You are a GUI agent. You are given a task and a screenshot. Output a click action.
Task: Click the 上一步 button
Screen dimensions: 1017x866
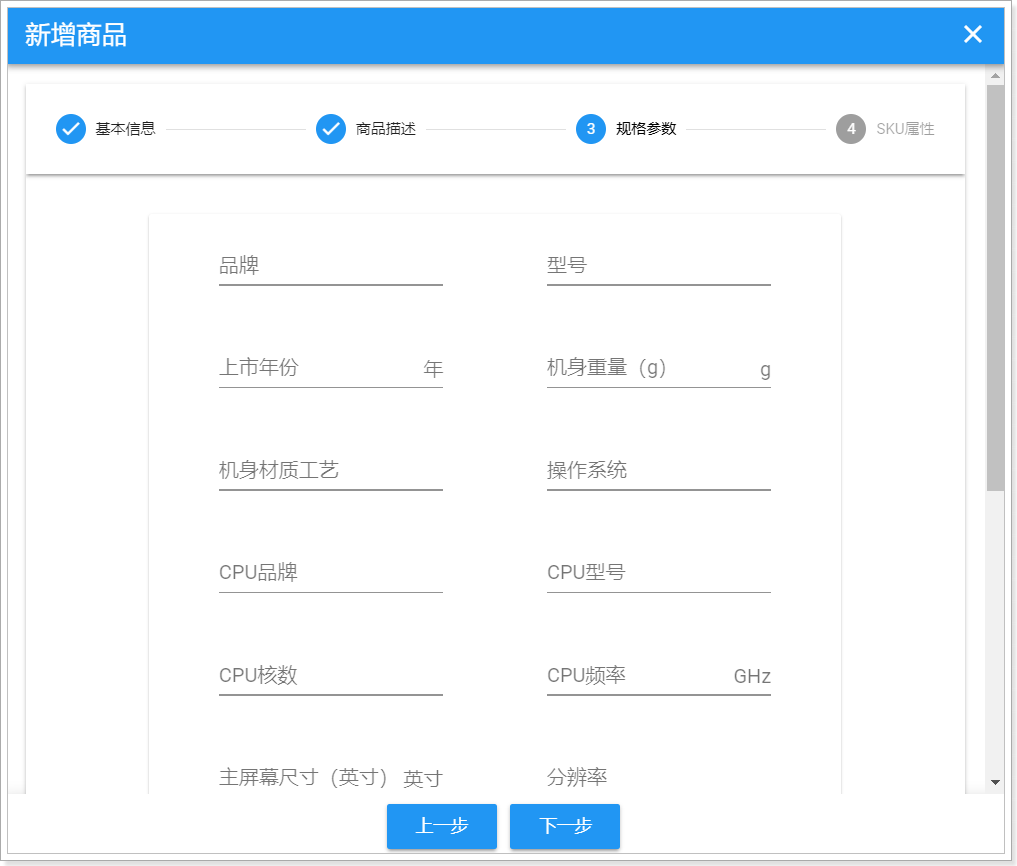pos(441,826)
